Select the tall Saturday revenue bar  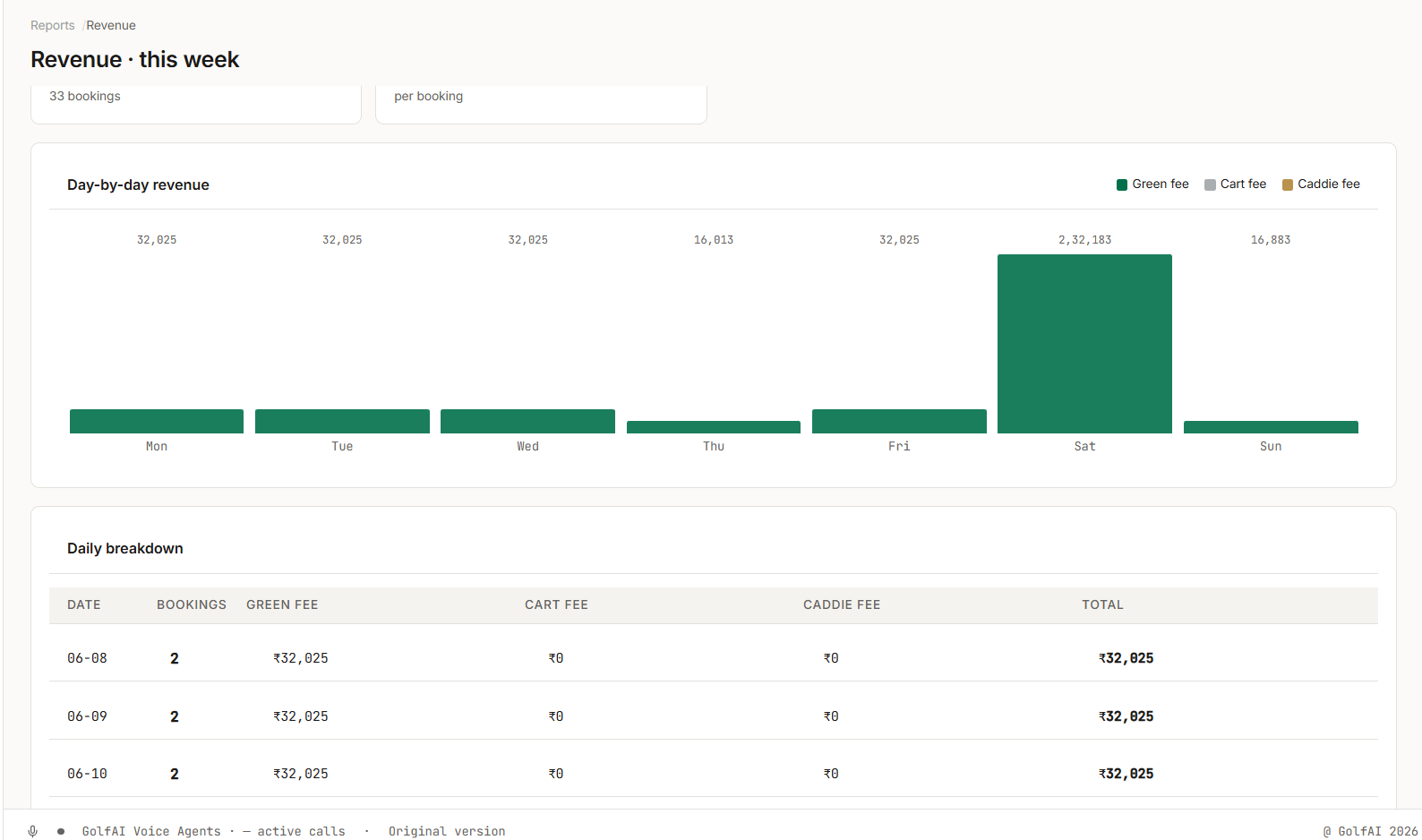pos(1084,344)
